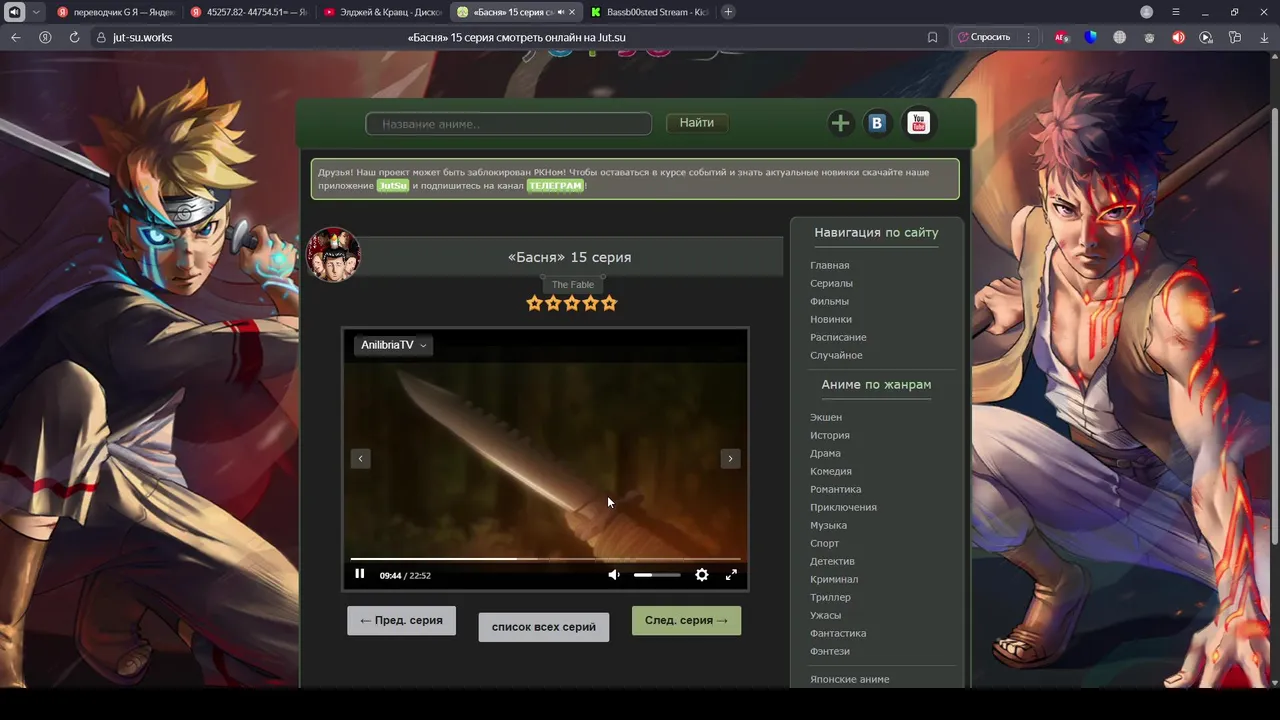Open the список всех серий button
This screenshot has width=1280, height=720.
(544, 627)
